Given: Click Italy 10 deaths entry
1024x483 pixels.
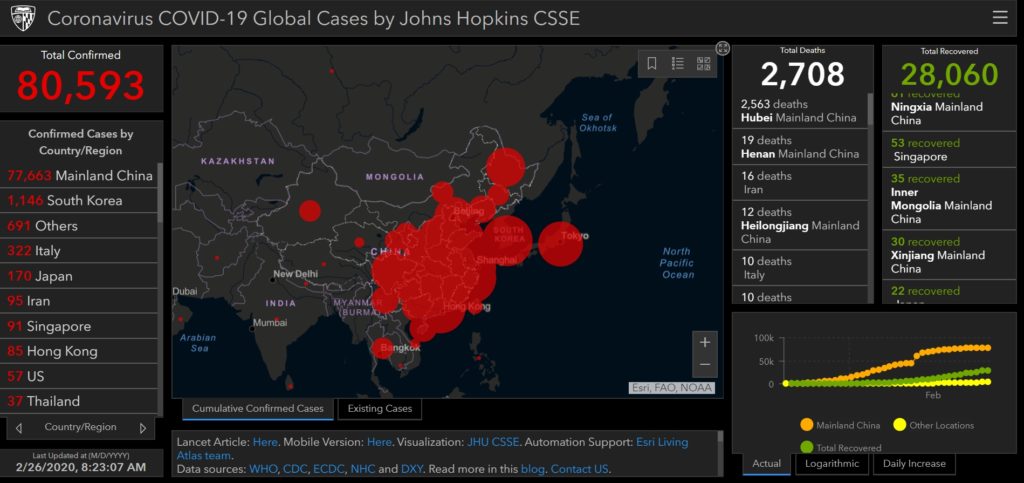Looking at the screenshot, I should click(x=800, y=268).
